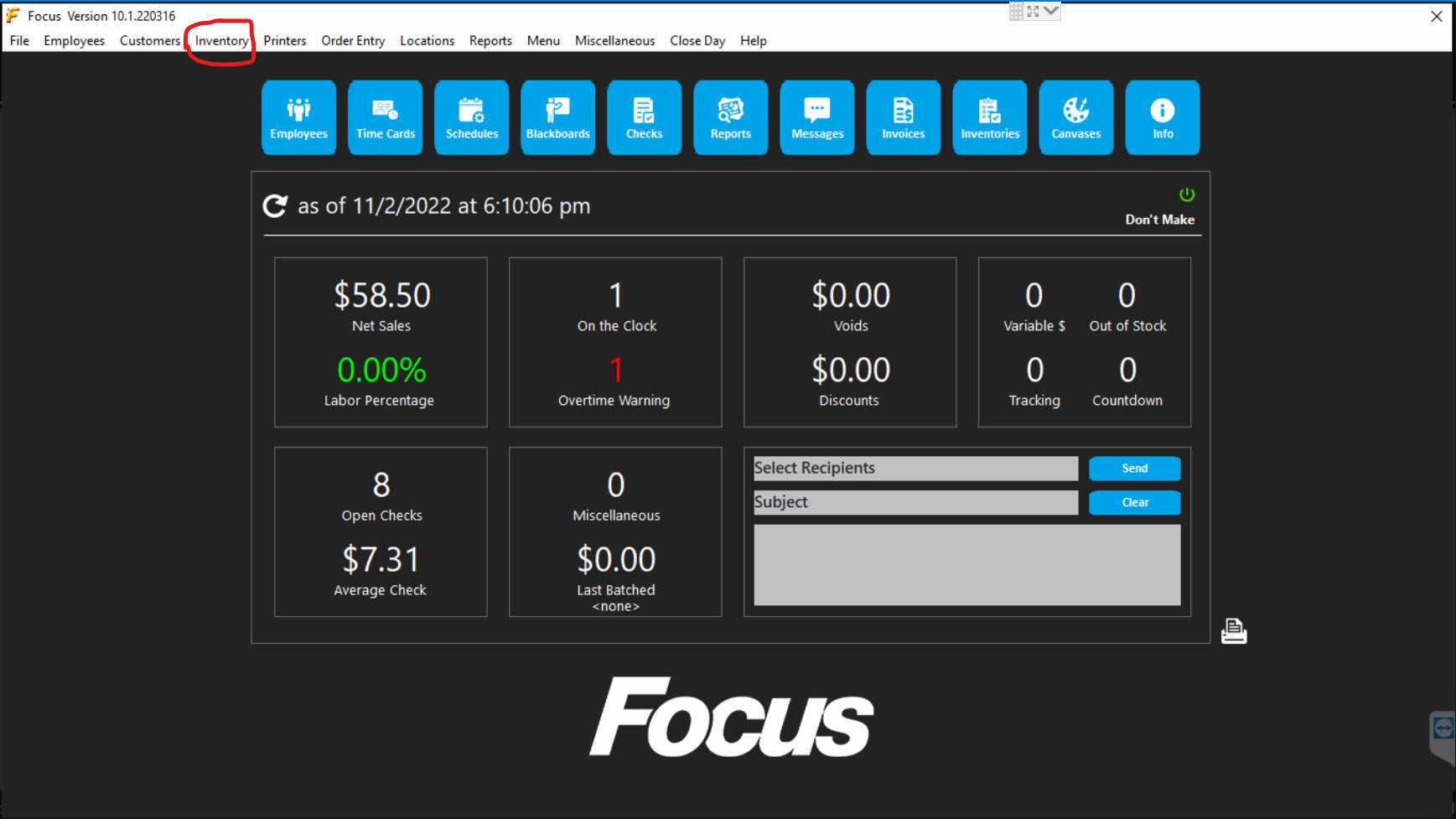Open the Employees module icon

298,117
